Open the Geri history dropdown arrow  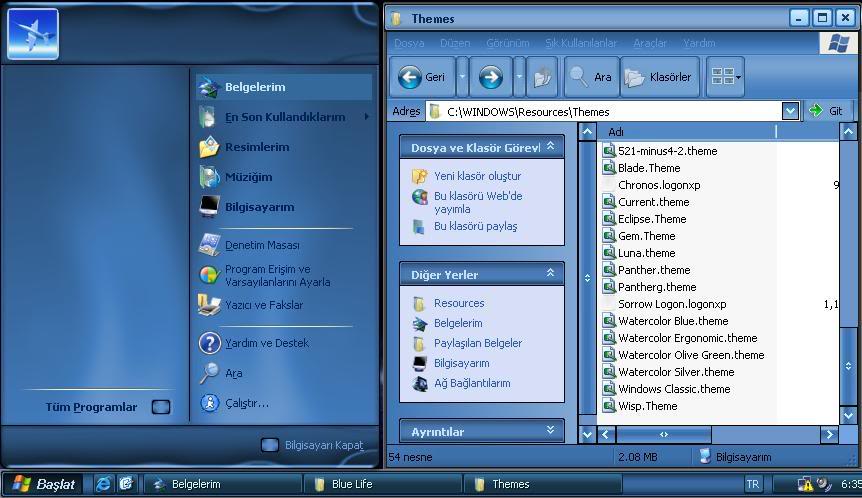click(x=462, y=77)
